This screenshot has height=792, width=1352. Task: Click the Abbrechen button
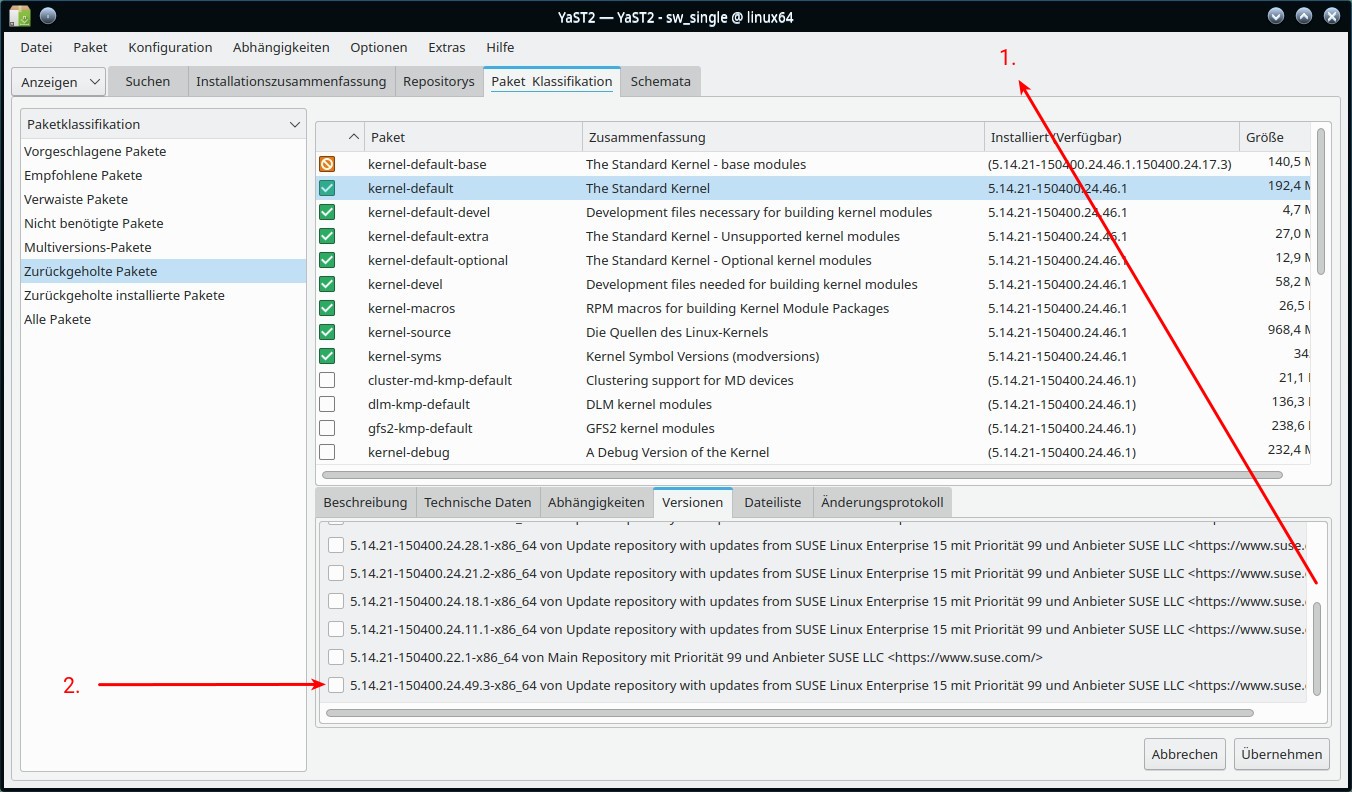(x=1185, y=754)
